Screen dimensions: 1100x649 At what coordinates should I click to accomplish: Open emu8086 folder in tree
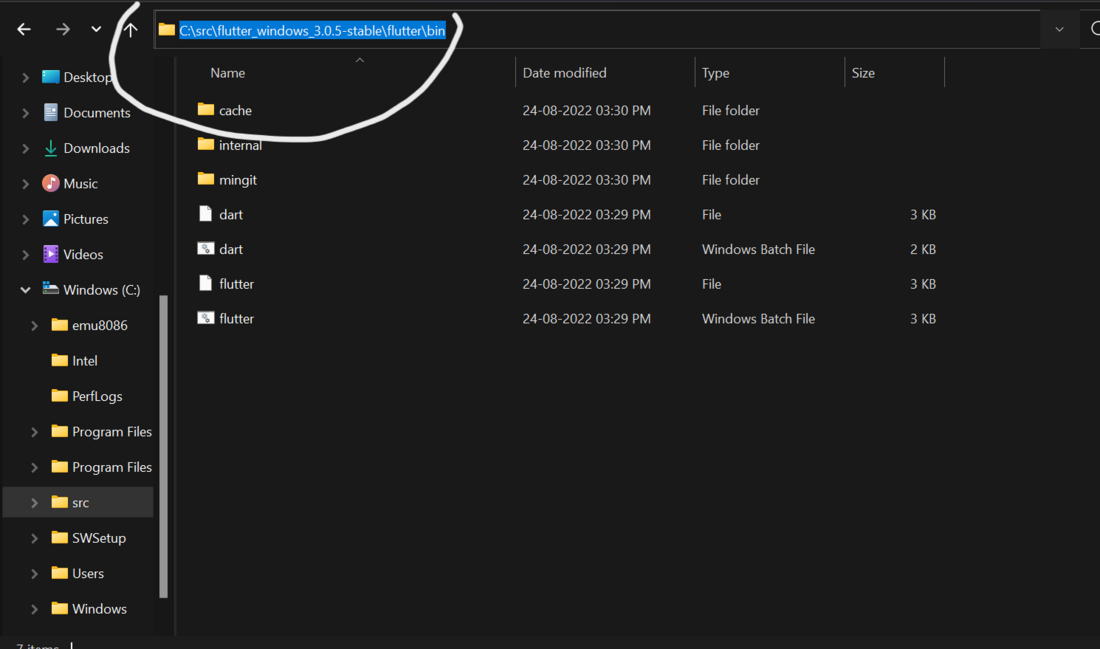point(100,325)
